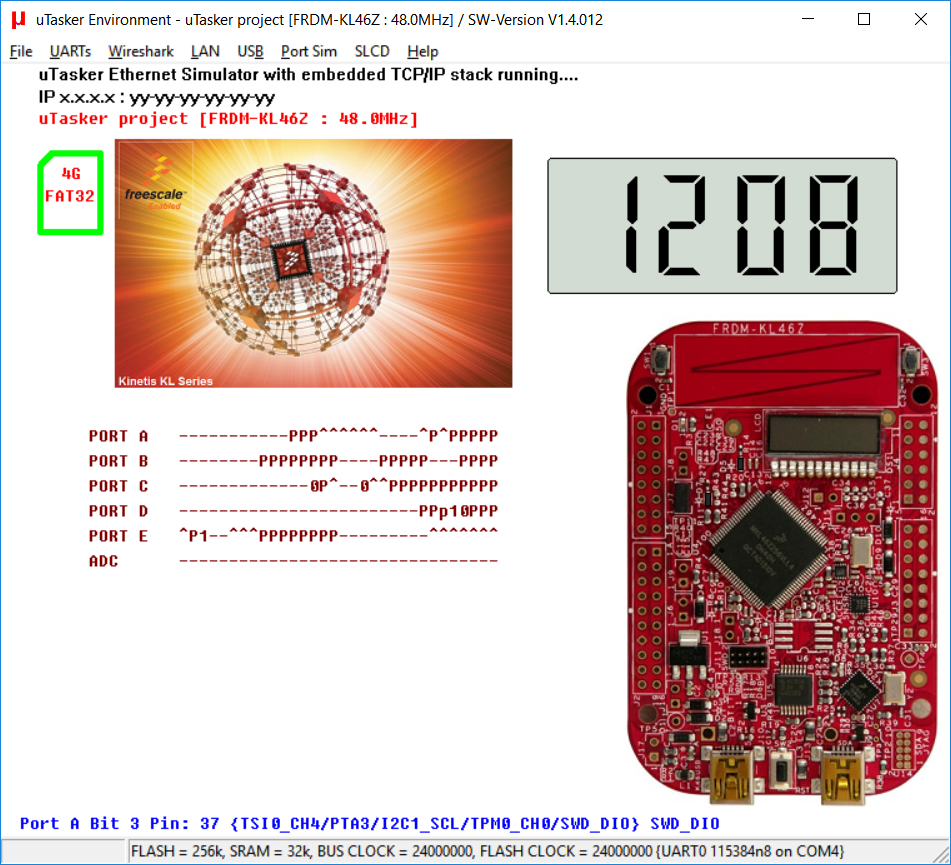This screenshot has width=951, height=865.
Task: Click the red uTasker project FRDM-KL46Z text
Action: [x=228, y=118]
